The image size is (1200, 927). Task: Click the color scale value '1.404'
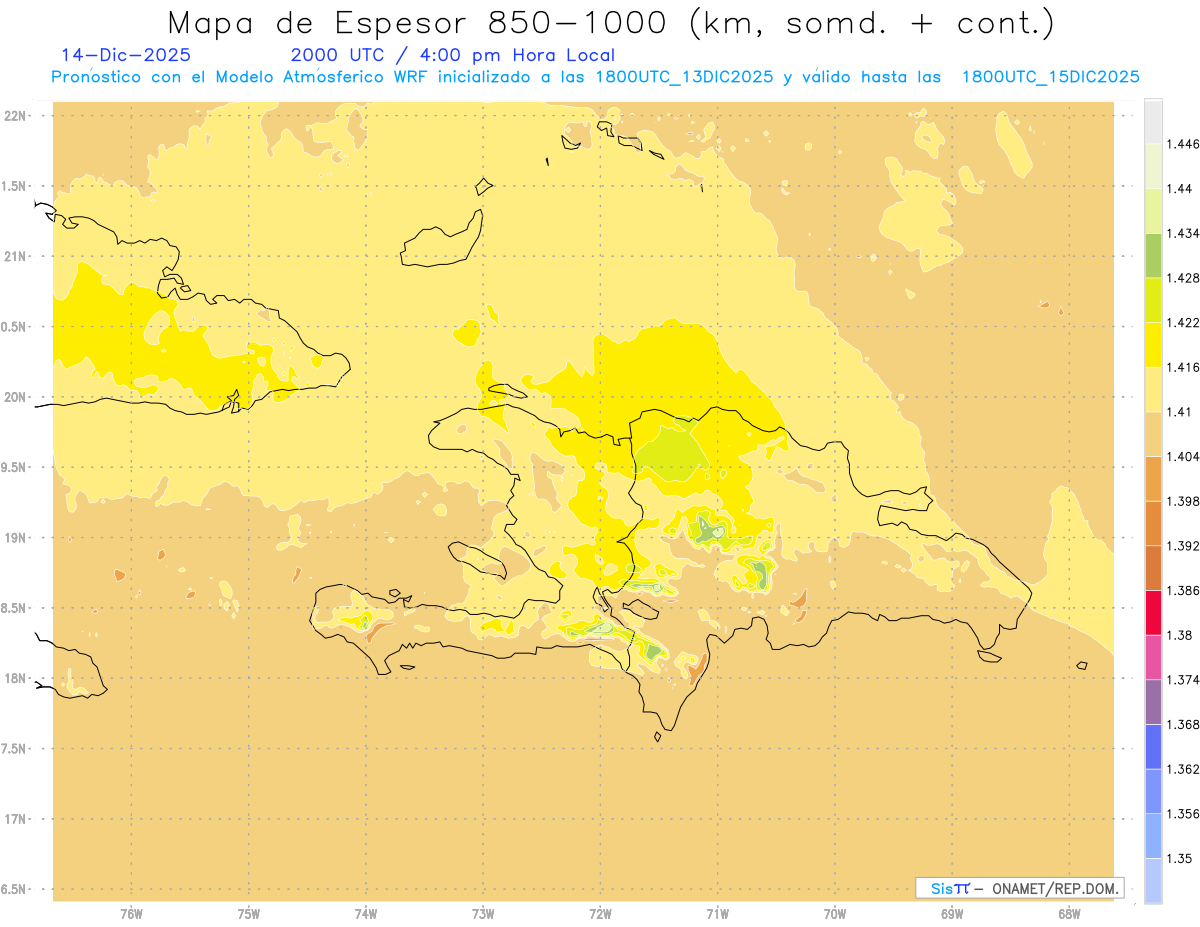pos(1185,456)
